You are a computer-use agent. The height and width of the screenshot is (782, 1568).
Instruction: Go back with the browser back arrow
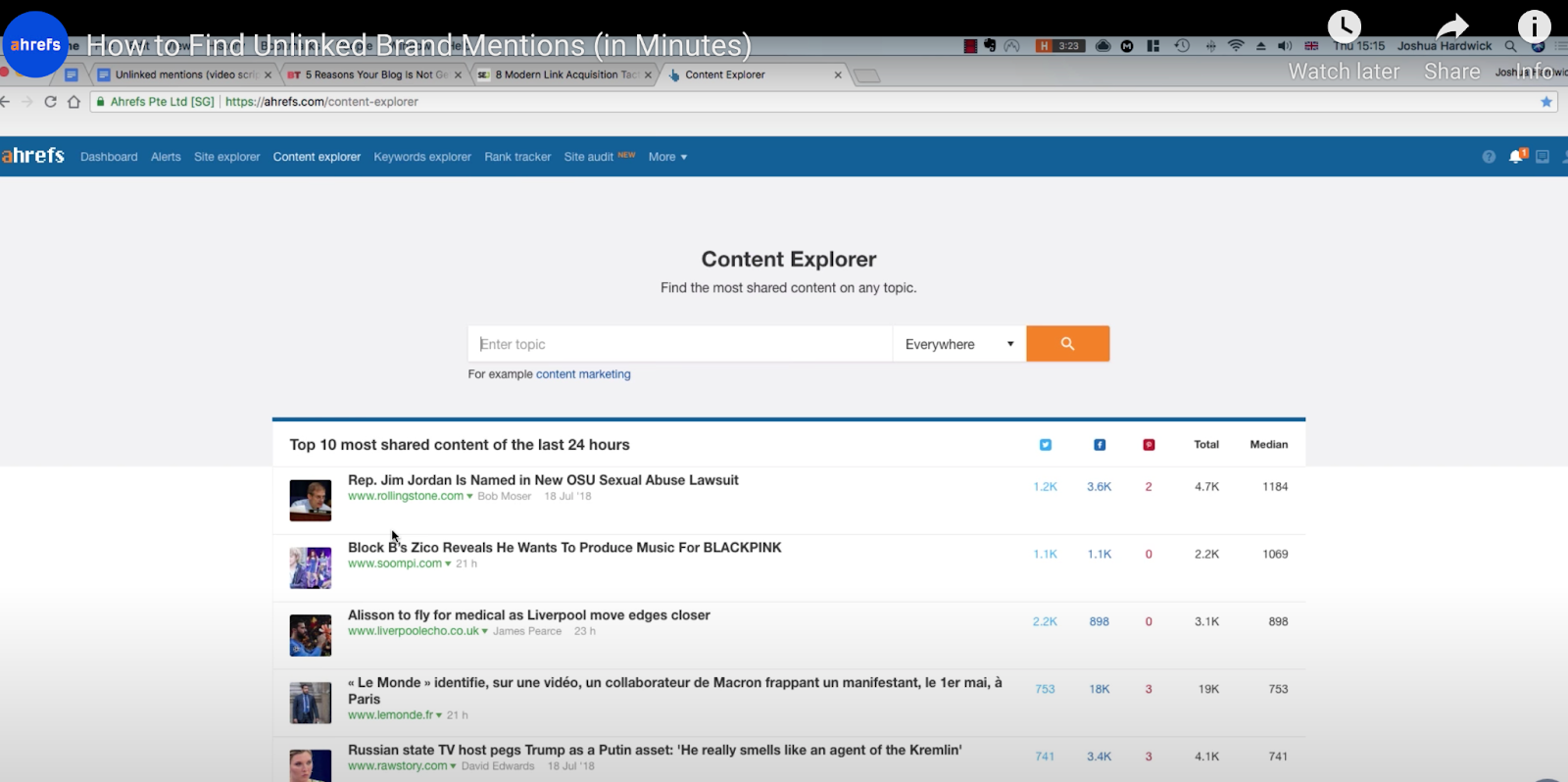5,102
